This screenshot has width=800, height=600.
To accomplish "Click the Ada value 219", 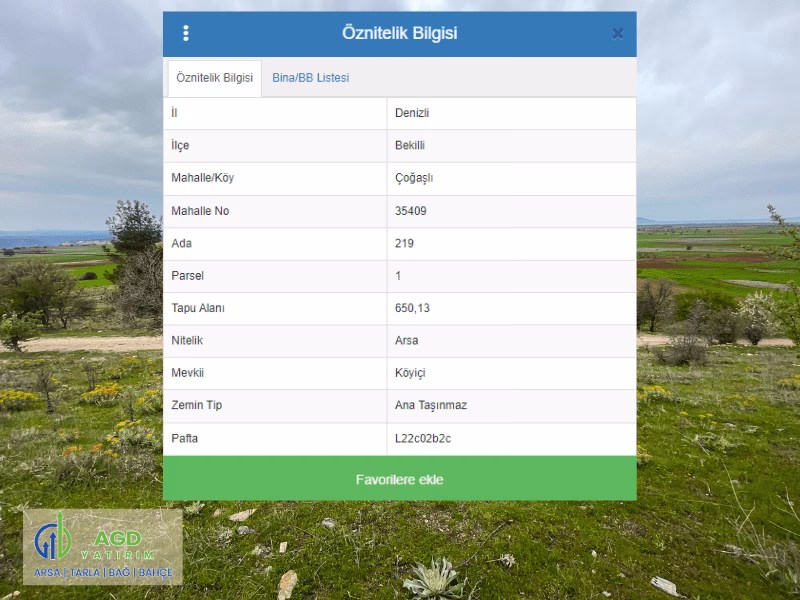I will pyautogui.click(x=404, y=243).
